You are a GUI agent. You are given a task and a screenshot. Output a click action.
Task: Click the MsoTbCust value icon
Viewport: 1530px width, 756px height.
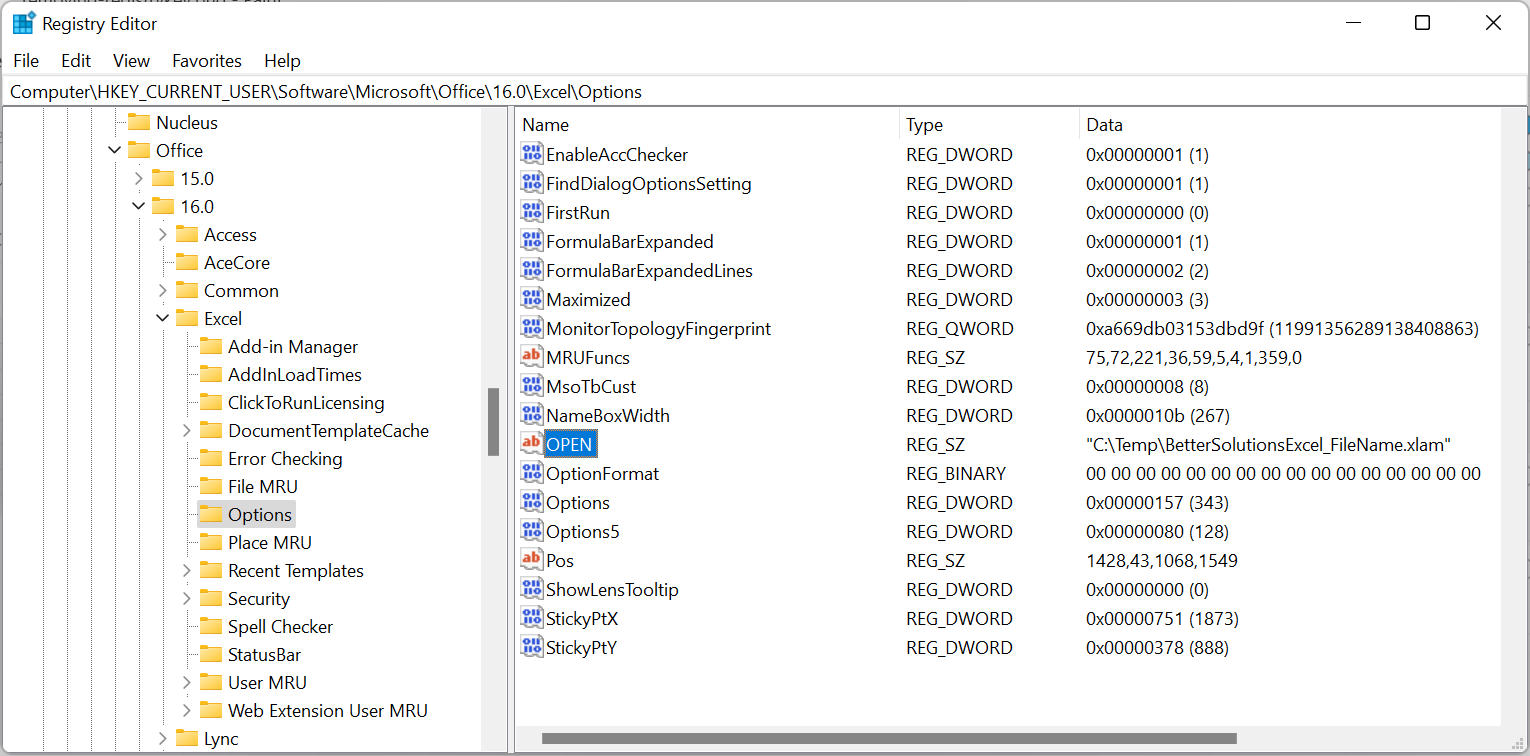pos(532,386)
